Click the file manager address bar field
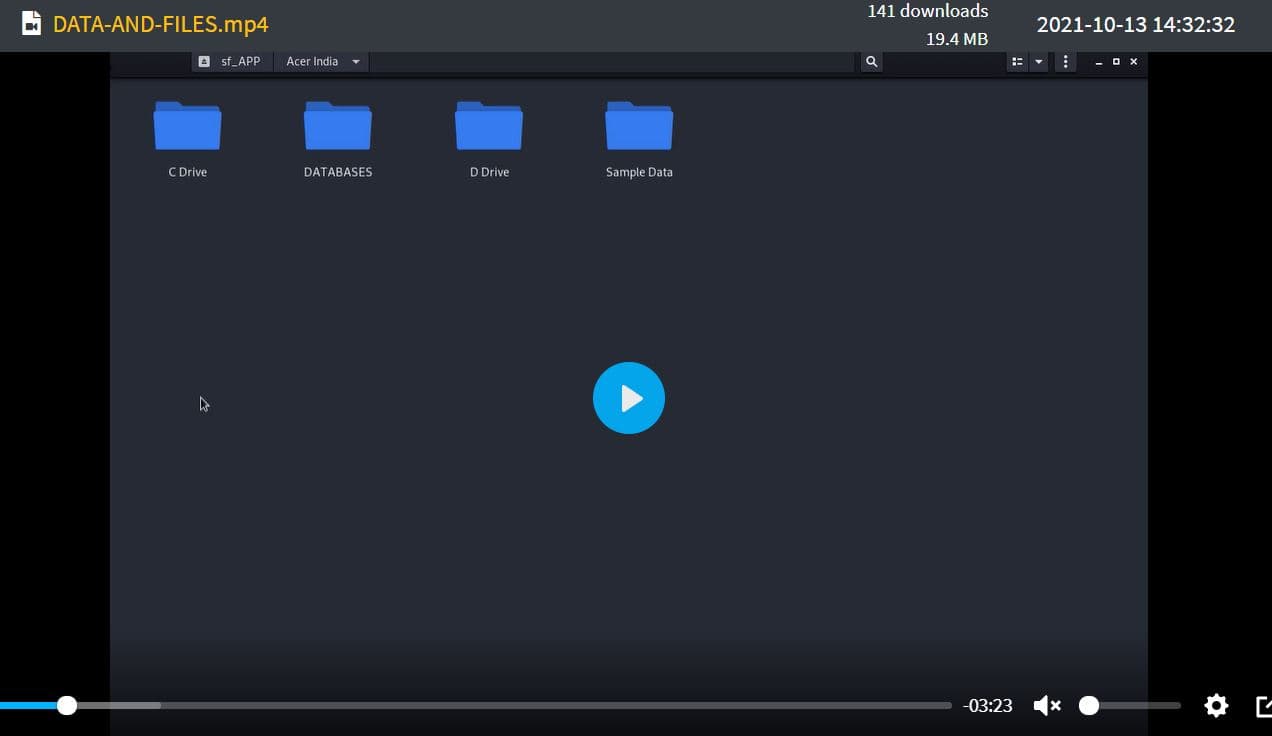The image size is (1272, 736). coord(614,62)
